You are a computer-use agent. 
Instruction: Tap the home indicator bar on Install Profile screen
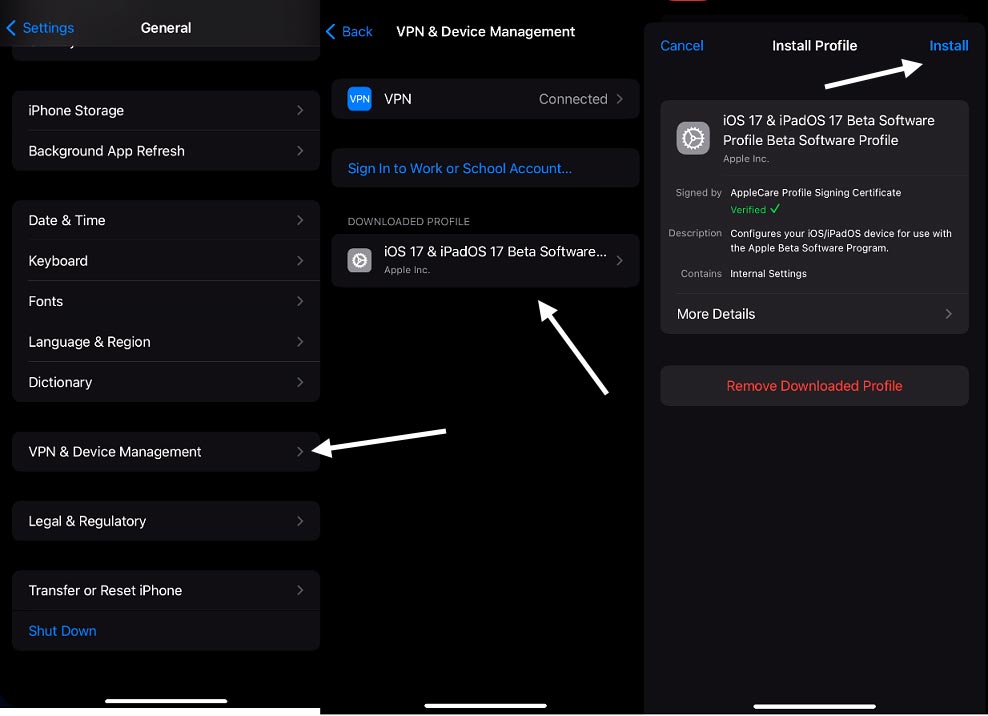click(x=814, y=706)
